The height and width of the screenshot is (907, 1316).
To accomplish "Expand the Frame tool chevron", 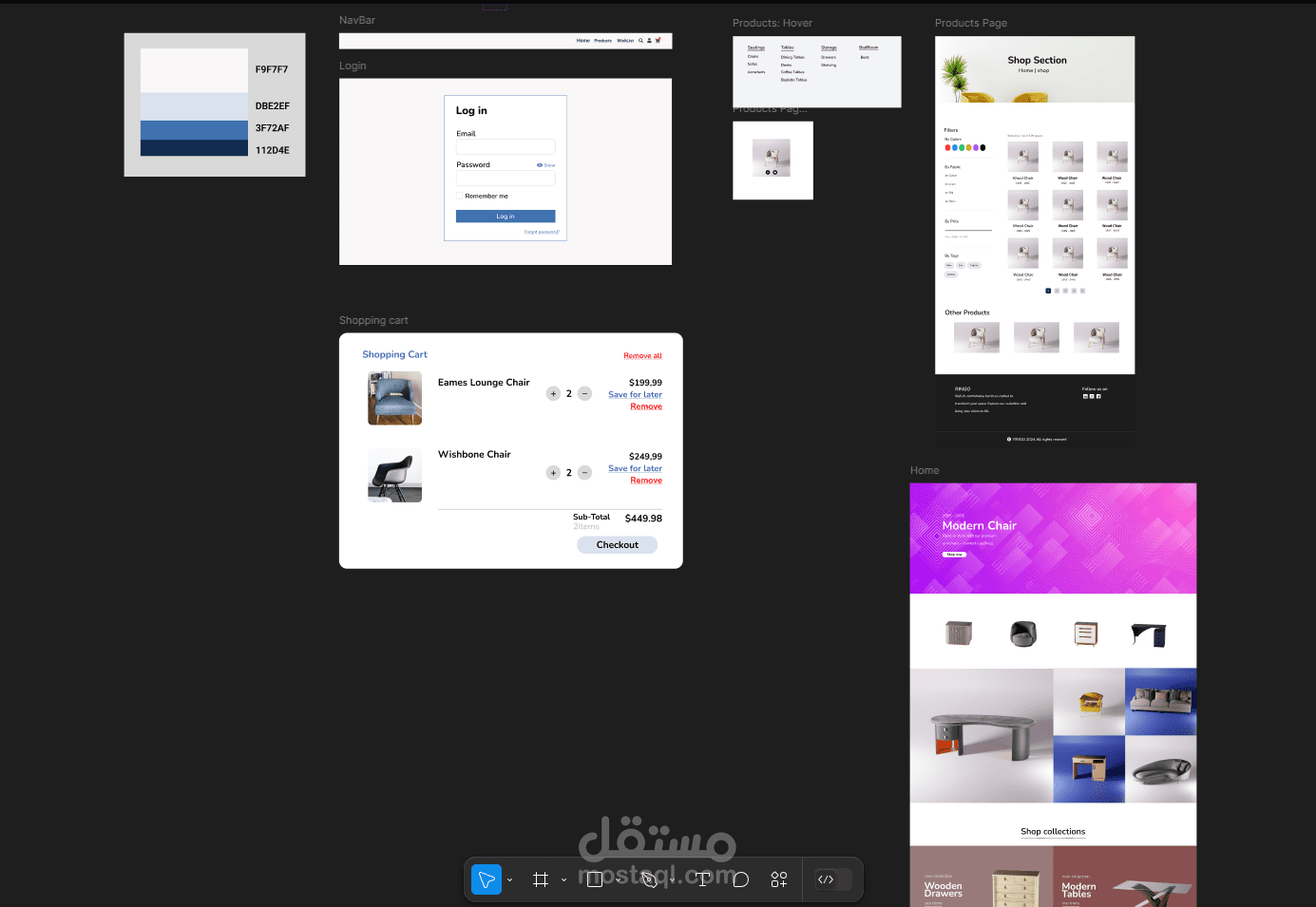I will pos(563,879).
